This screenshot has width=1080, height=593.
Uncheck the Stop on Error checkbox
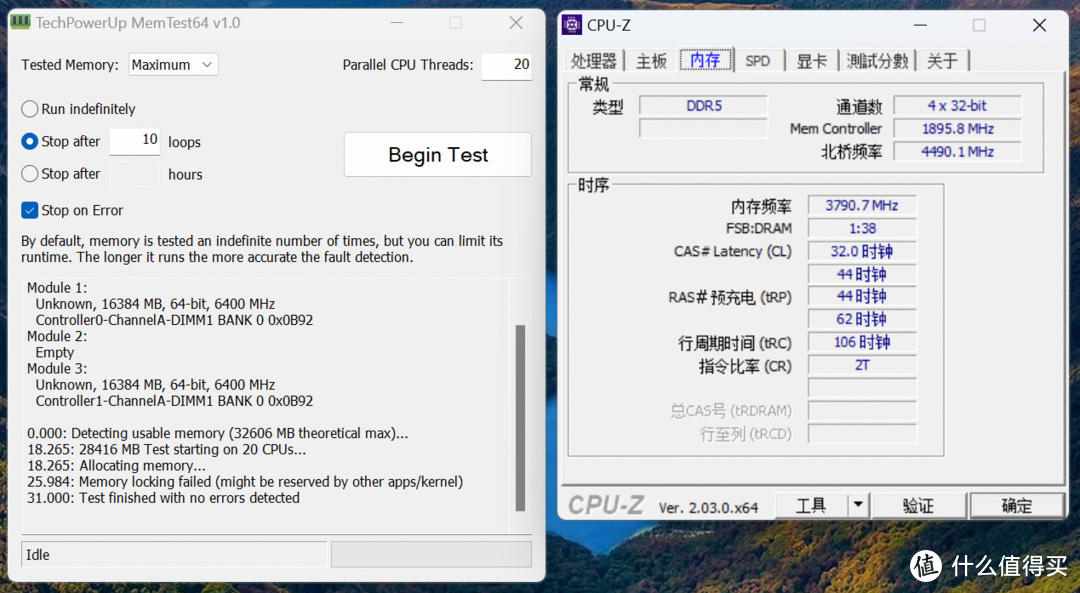[30, 210]
